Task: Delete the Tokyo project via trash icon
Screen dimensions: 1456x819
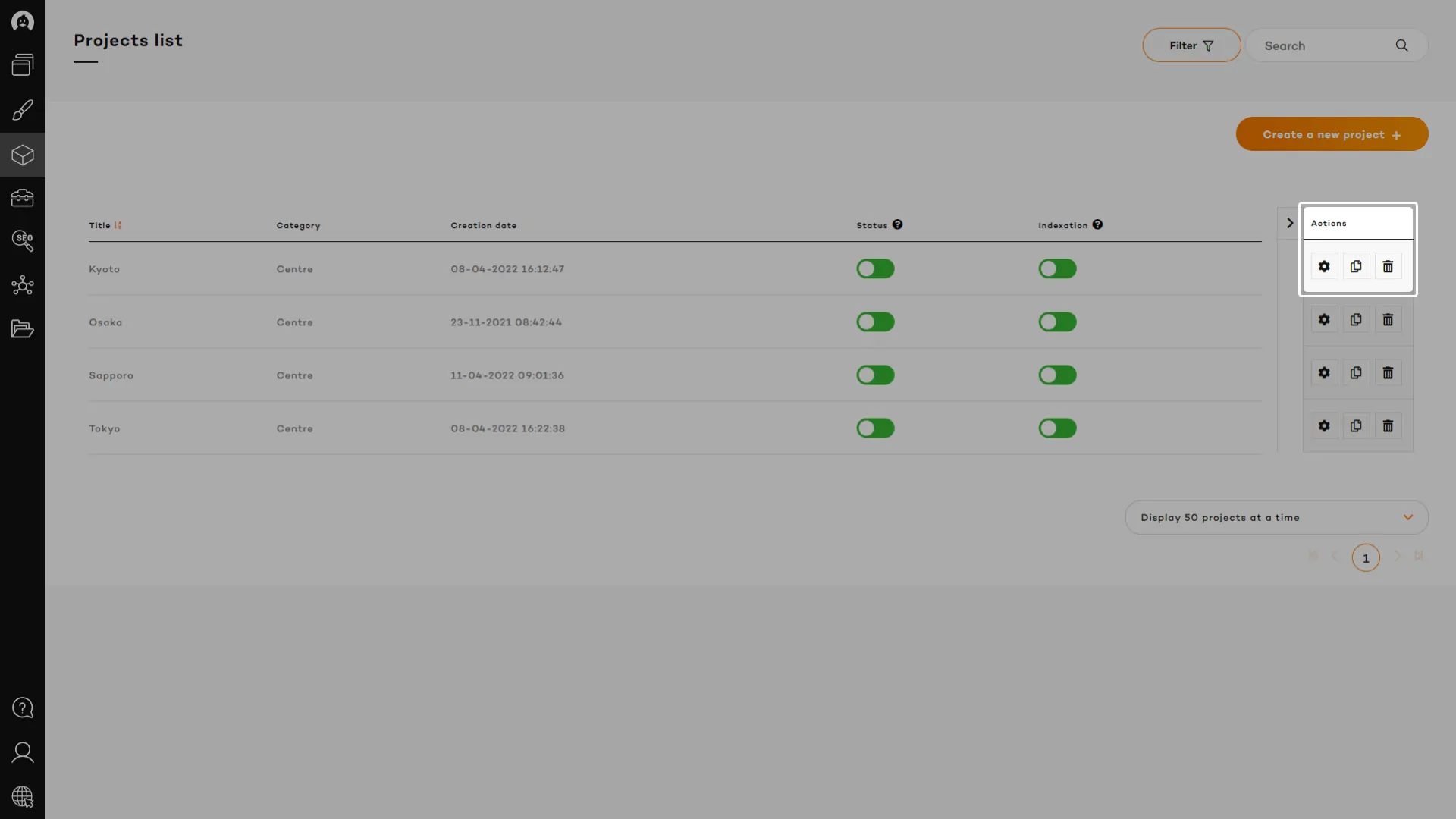Action: (1388, 426)
